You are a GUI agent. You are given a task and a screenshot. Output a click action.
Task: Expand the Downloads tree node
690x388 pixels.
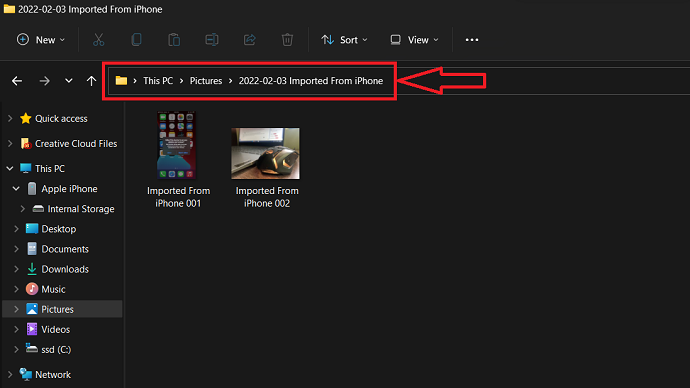[16, 269]
